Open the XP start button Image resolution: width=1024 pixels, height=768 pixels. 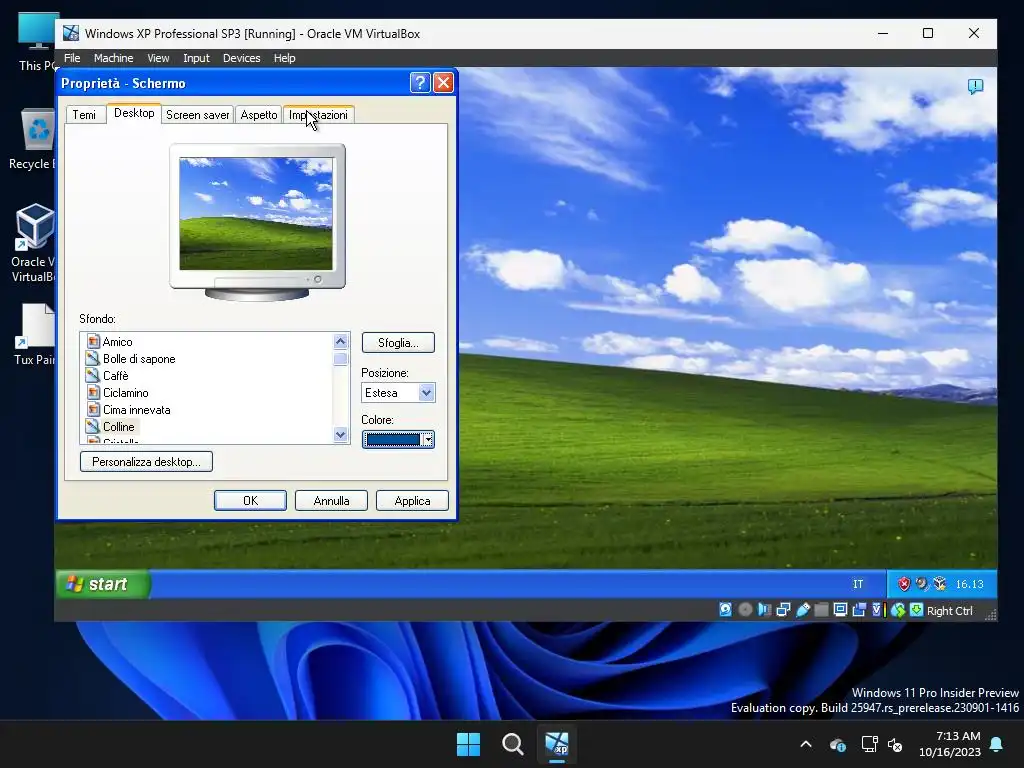[103, 584]
